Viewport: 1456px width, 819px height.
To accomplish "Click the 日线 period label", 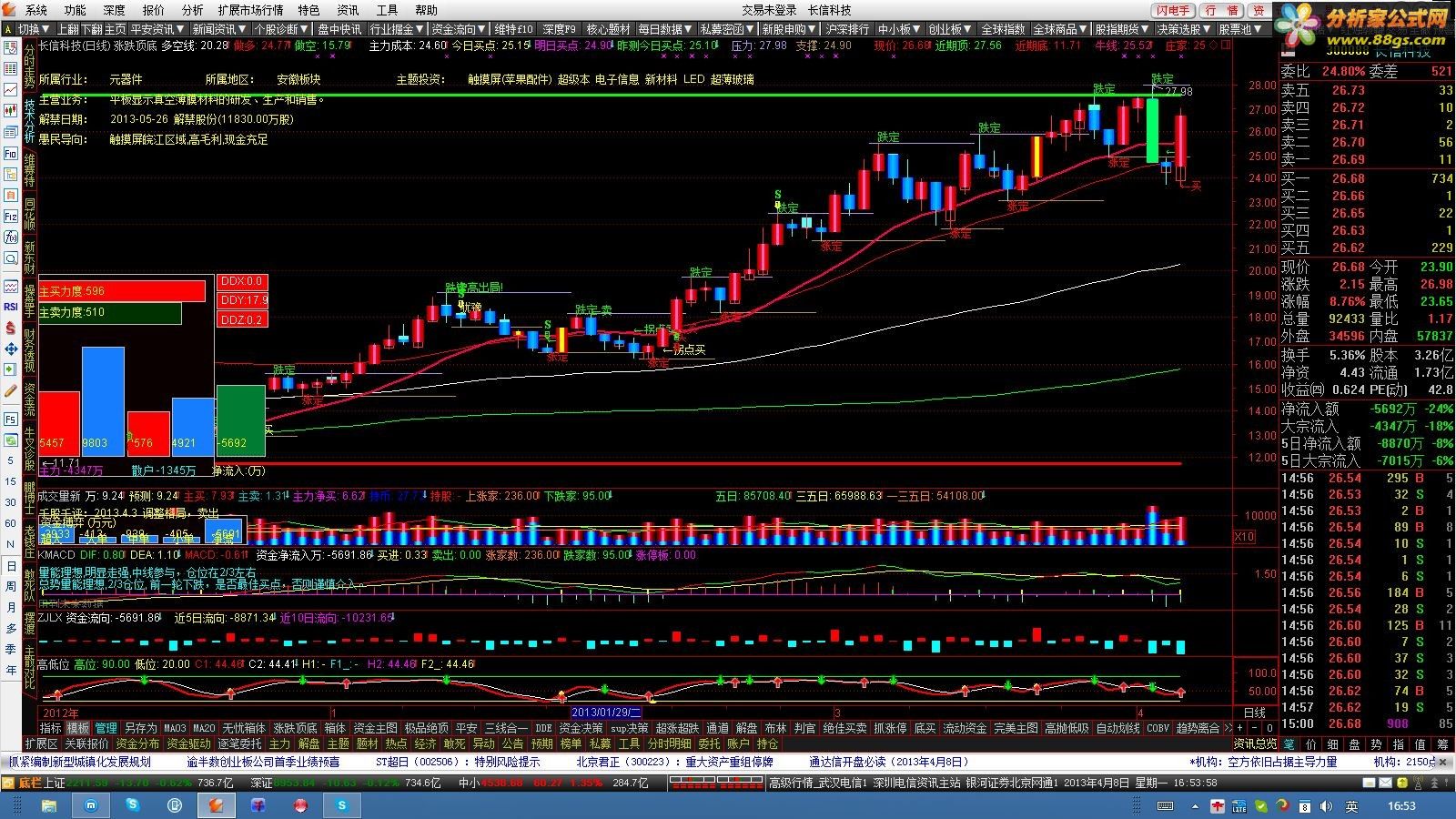I will coord(1255,712).
